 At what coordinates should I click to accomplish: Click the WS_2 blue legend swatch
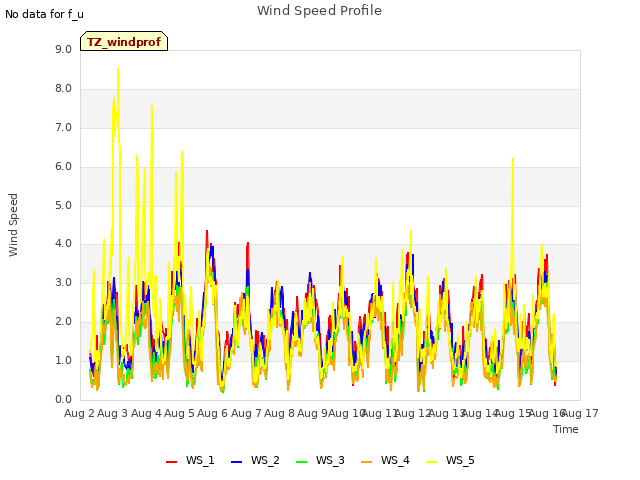click(x=237, y=462)
